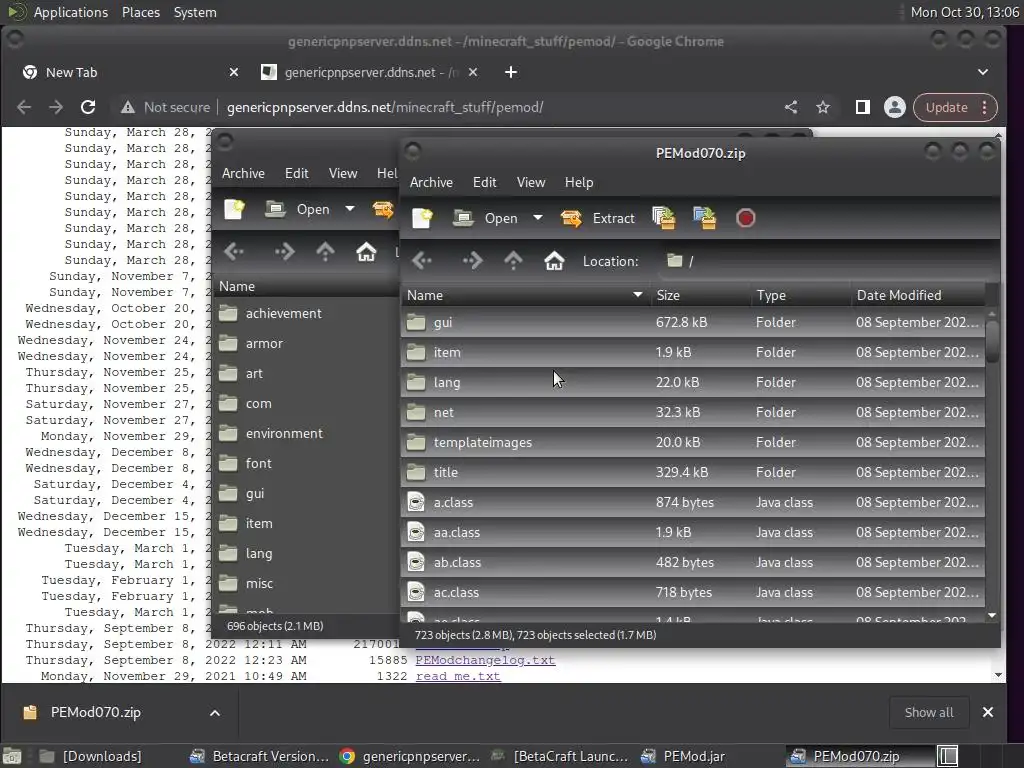1024x768 pixels.
Task: Expand the Open dropdown arrow in PEMod070.zip
Action: click(x=537, y=218)
